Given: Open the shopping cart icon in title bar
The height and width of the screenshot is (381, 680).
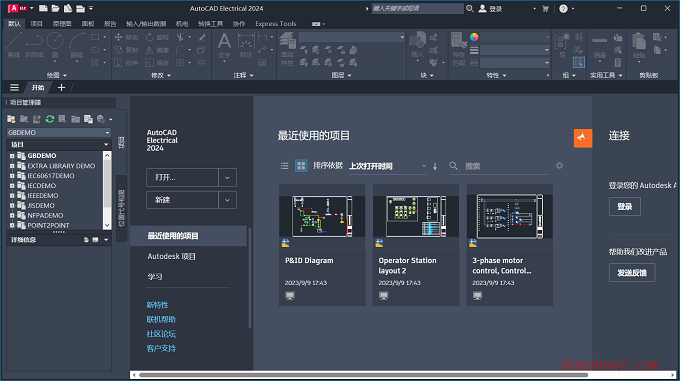Looking at the screenshot, I should [x=545, y=8].
